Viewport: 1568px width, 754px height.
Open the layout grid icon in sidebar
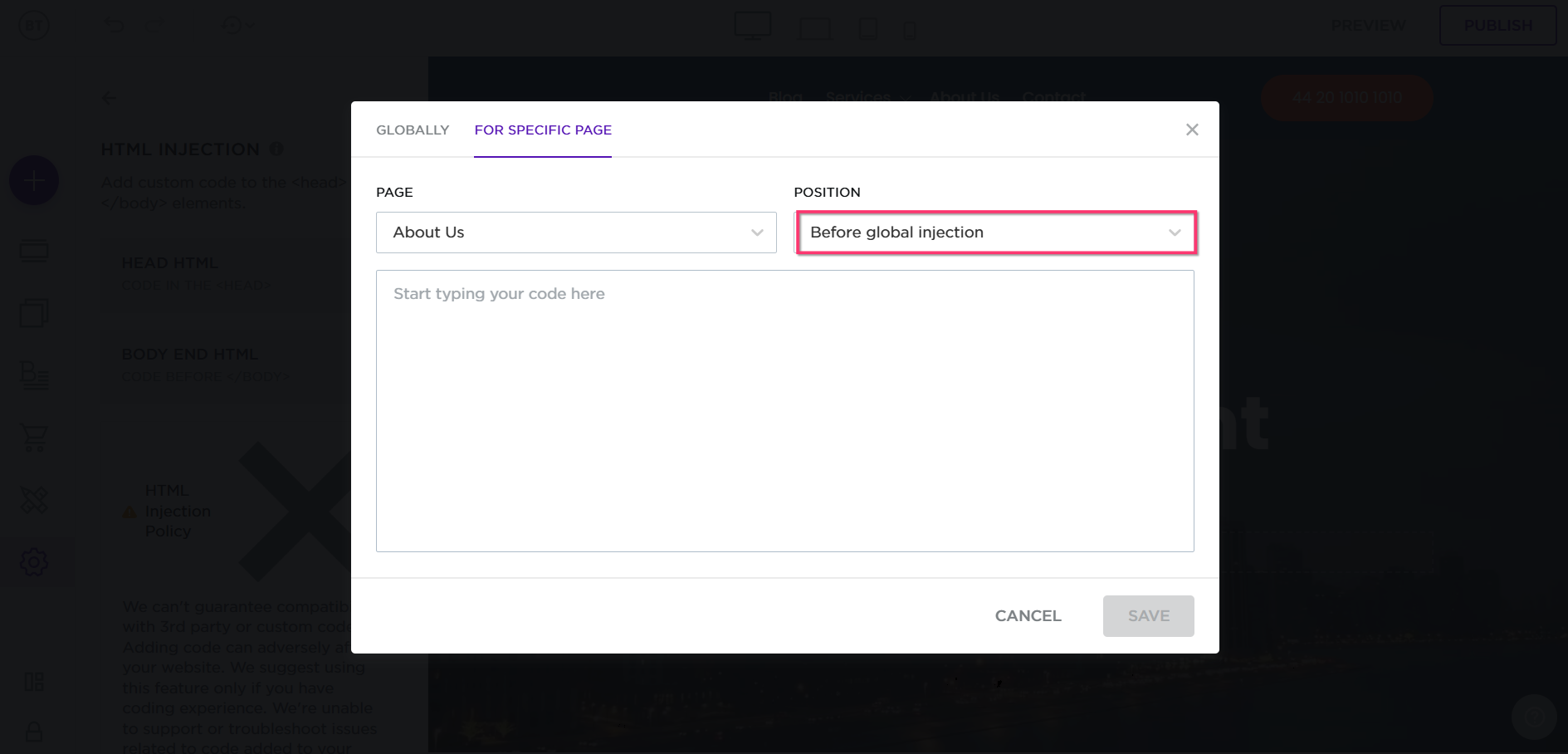[x=34, y=682]
